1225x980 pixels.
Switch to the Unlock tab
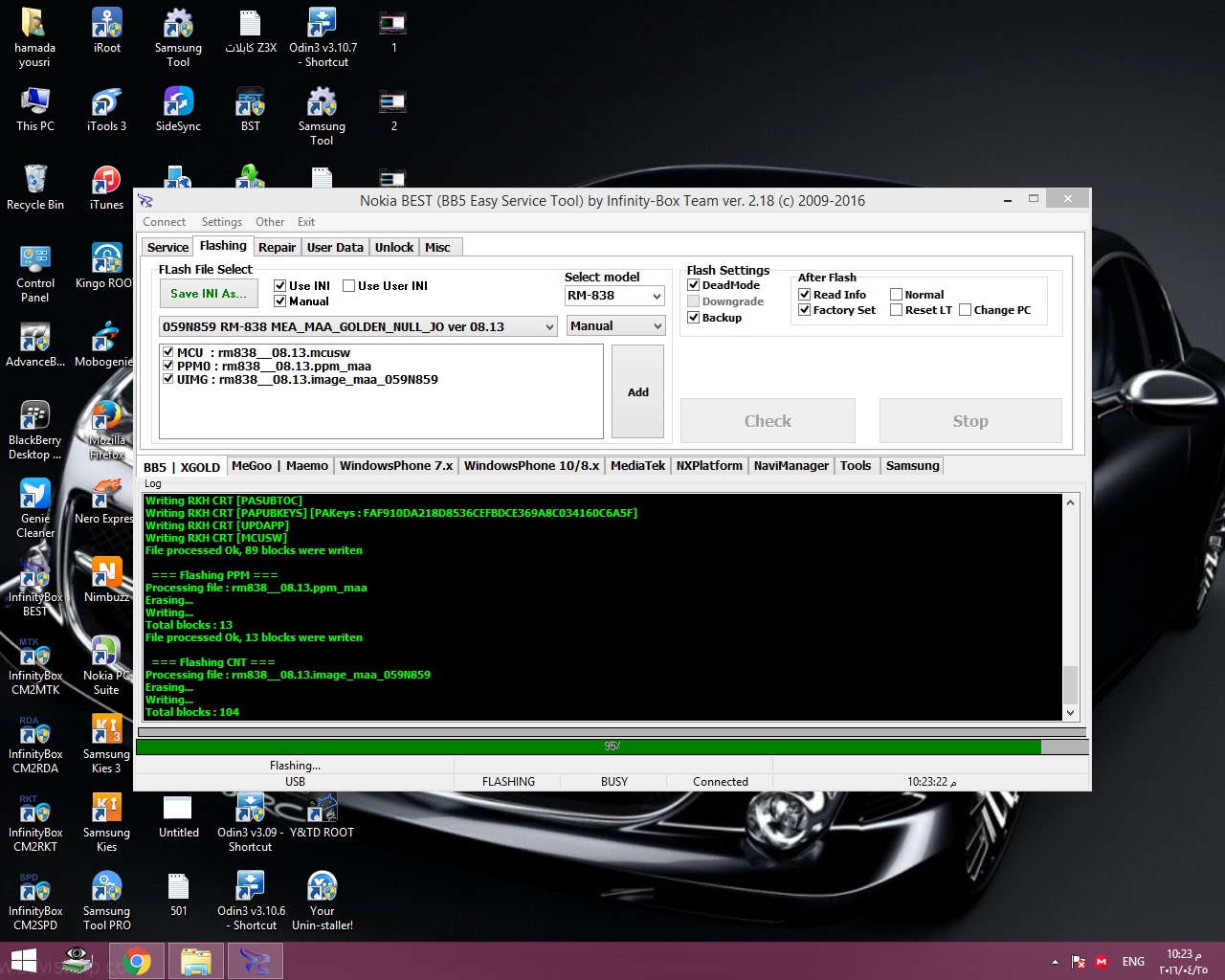[394, 247]
